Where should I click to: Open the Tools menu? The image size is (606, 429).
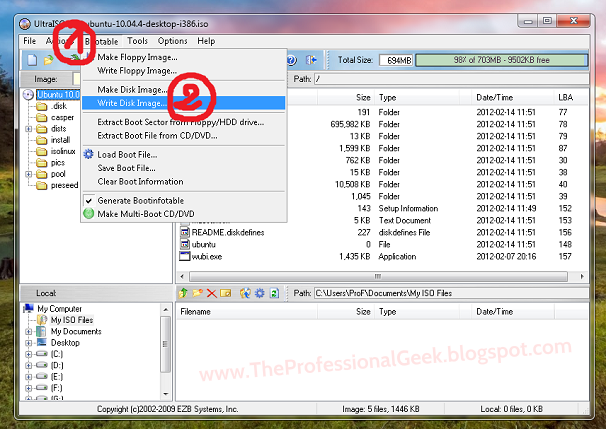pos(138,41)
